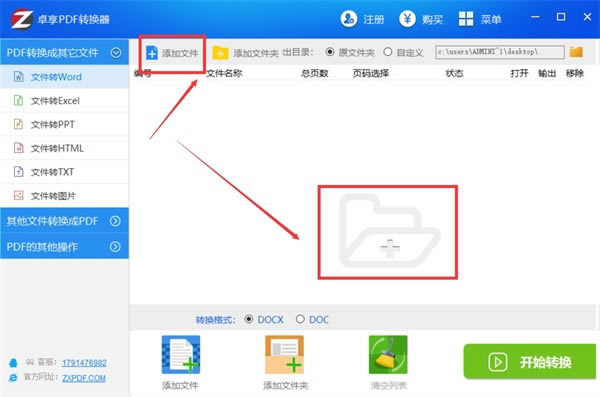Click the 清空列表 broom icon
This screenshot has height=397, width=600.
click(388, 355)
